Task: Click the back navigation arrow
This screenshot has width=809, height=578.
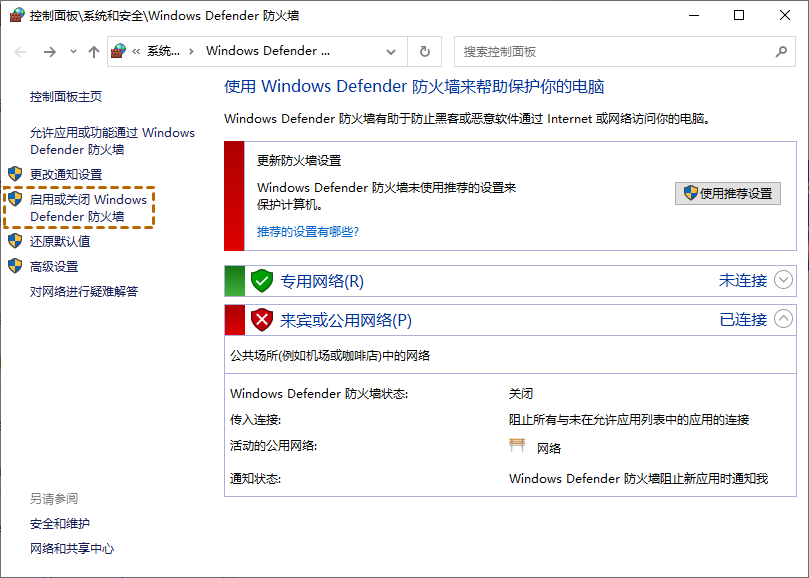Action: [18, 50]
